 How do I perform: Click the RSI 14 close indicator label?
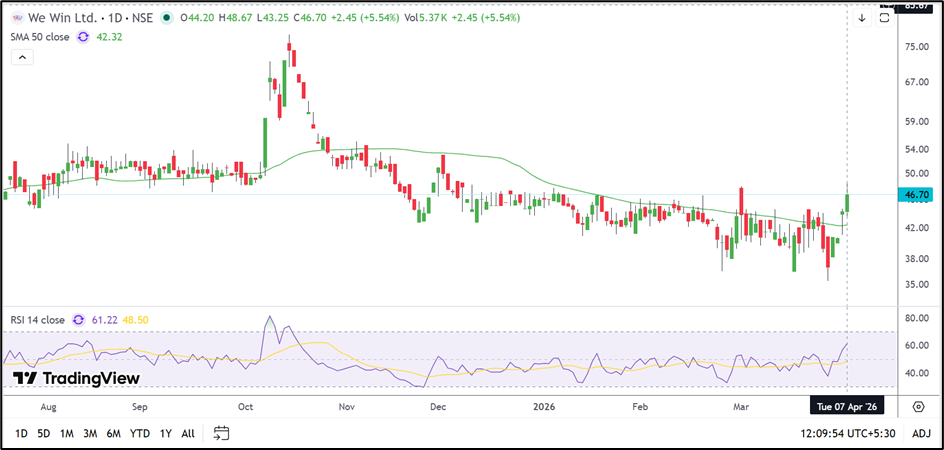(38, 320)
